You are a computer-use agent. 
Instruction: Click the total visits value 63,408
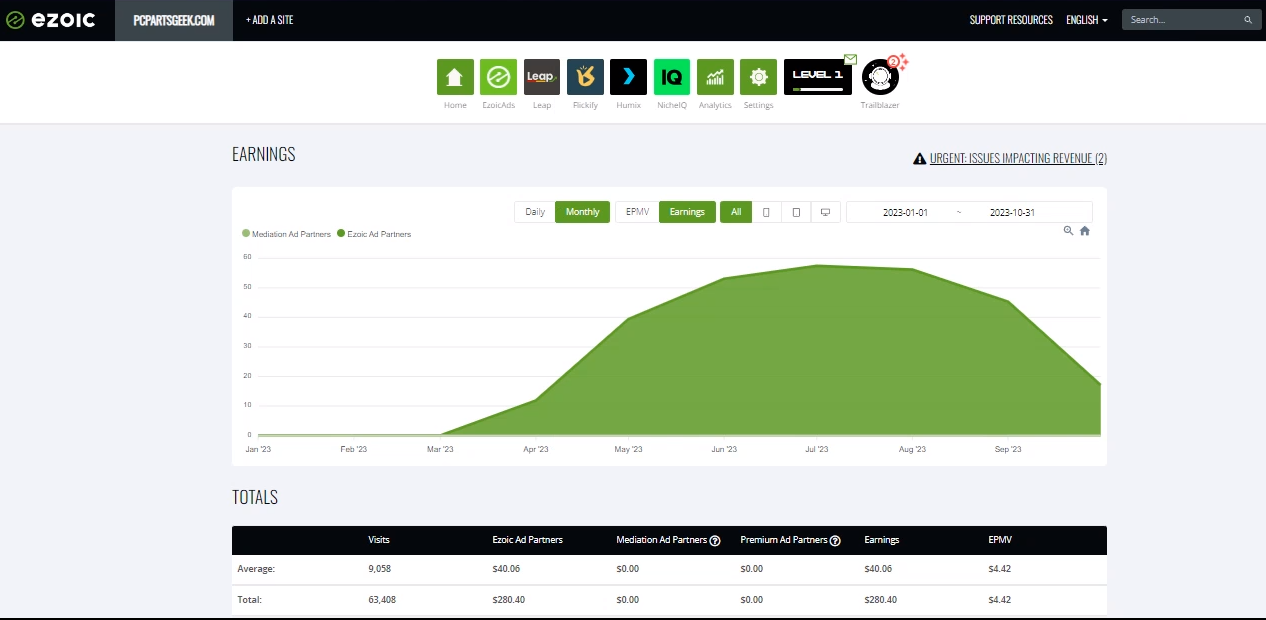point(382,600)
